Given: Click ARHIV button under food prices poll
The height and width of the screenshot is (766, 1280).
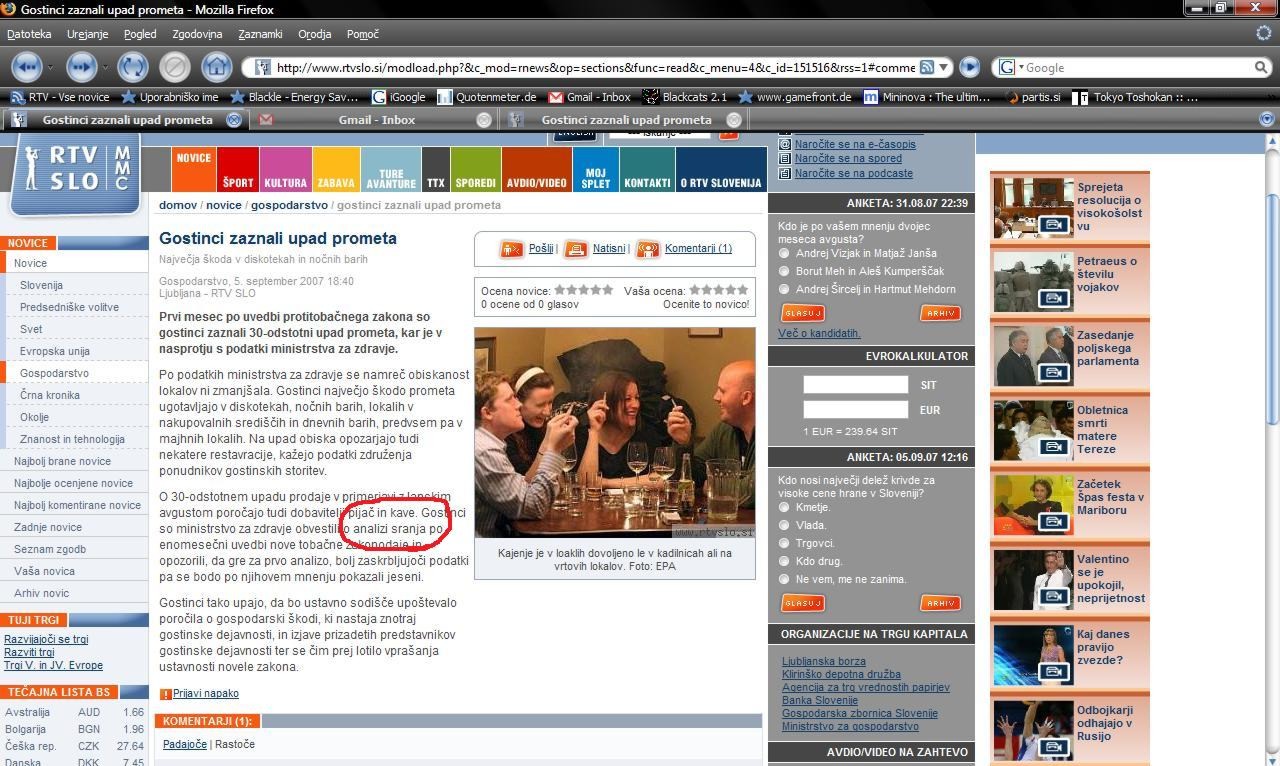Looking at the screenshot, I should (940, 603).
